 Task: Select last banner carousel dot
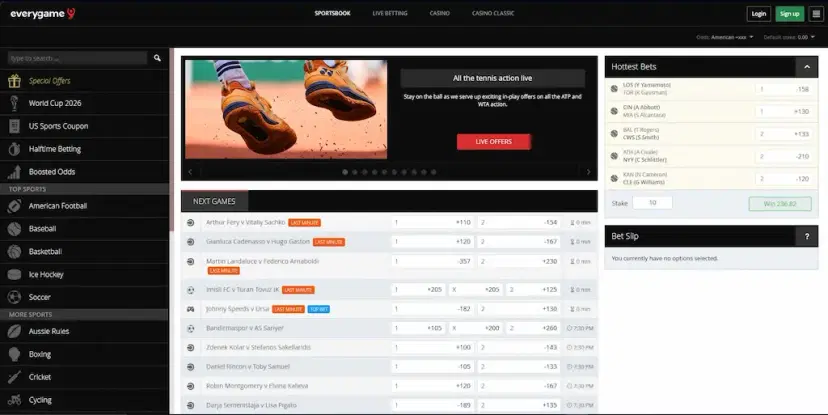point(434,172)
